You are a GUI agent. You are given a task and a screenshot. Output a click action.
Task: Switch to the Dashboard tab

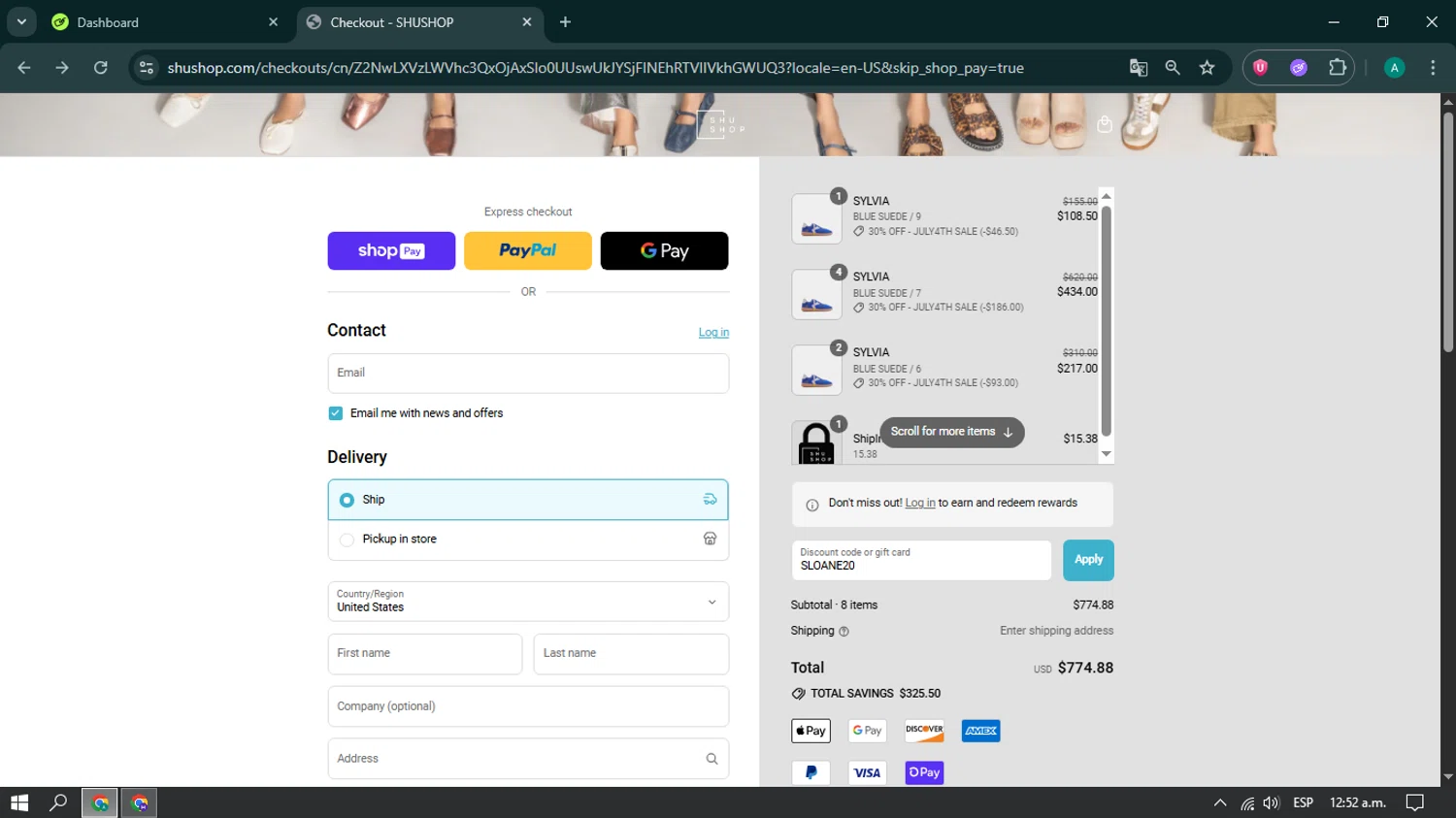[165, 22]
